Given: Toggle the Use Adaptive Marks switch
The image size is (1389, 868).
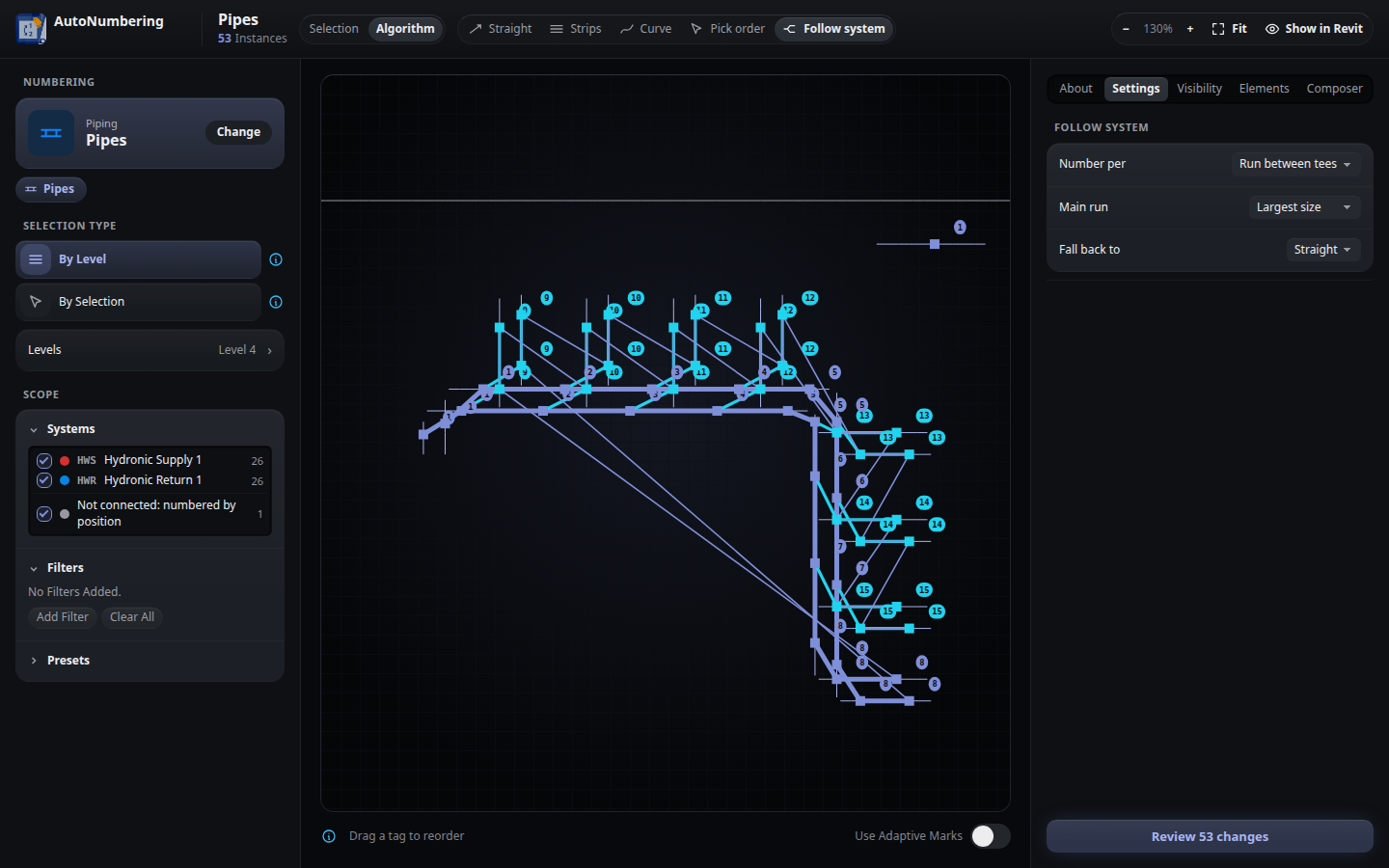Looking at the screenshot, I should point(991,836).
